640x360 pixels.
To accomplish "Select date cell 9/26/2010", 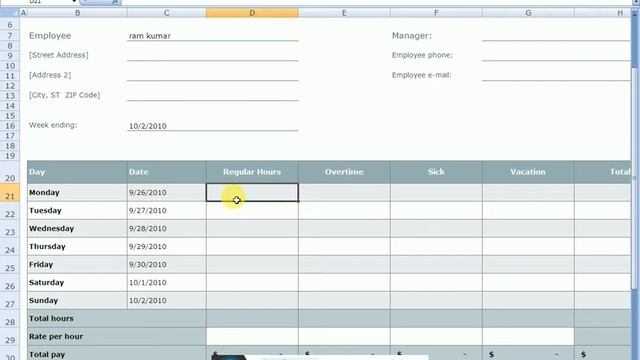I will click(167, 193).
